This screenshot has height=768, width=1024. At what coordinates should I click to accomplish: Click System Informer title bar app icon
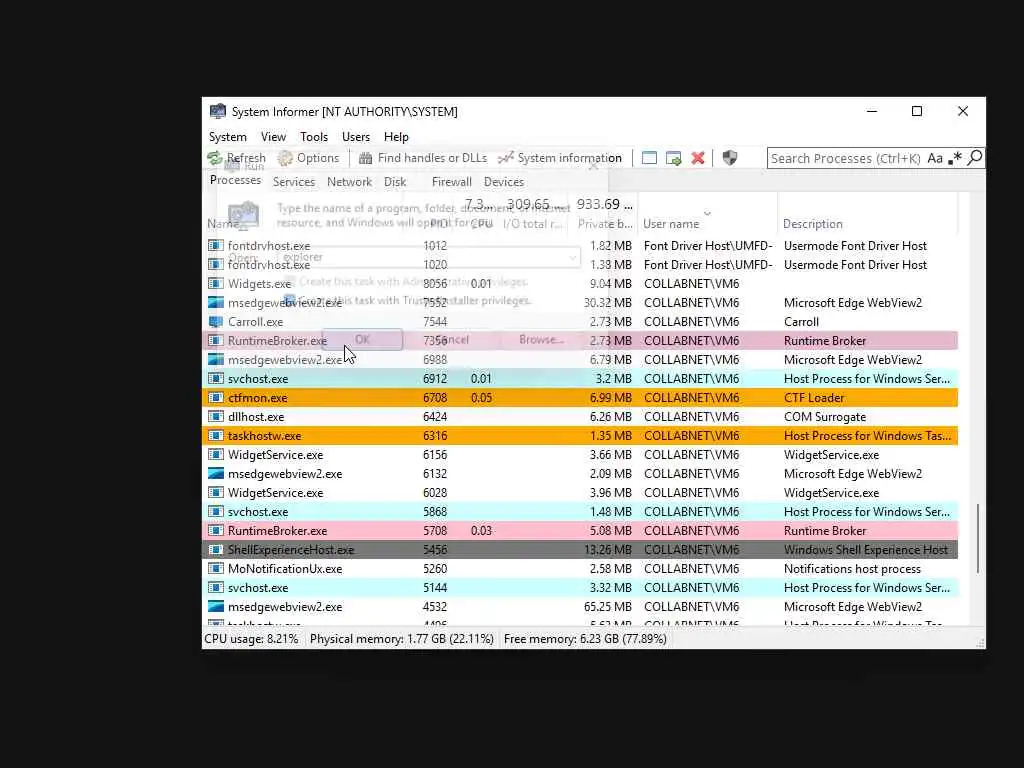[217, 111]
